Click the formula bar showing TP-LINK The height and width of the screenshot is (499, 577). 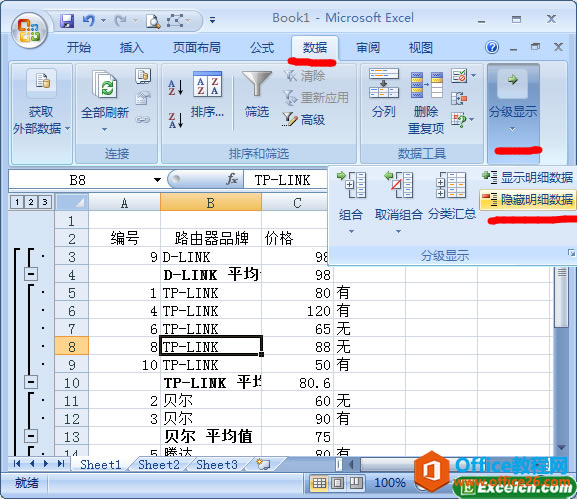[x=286, y=180]
